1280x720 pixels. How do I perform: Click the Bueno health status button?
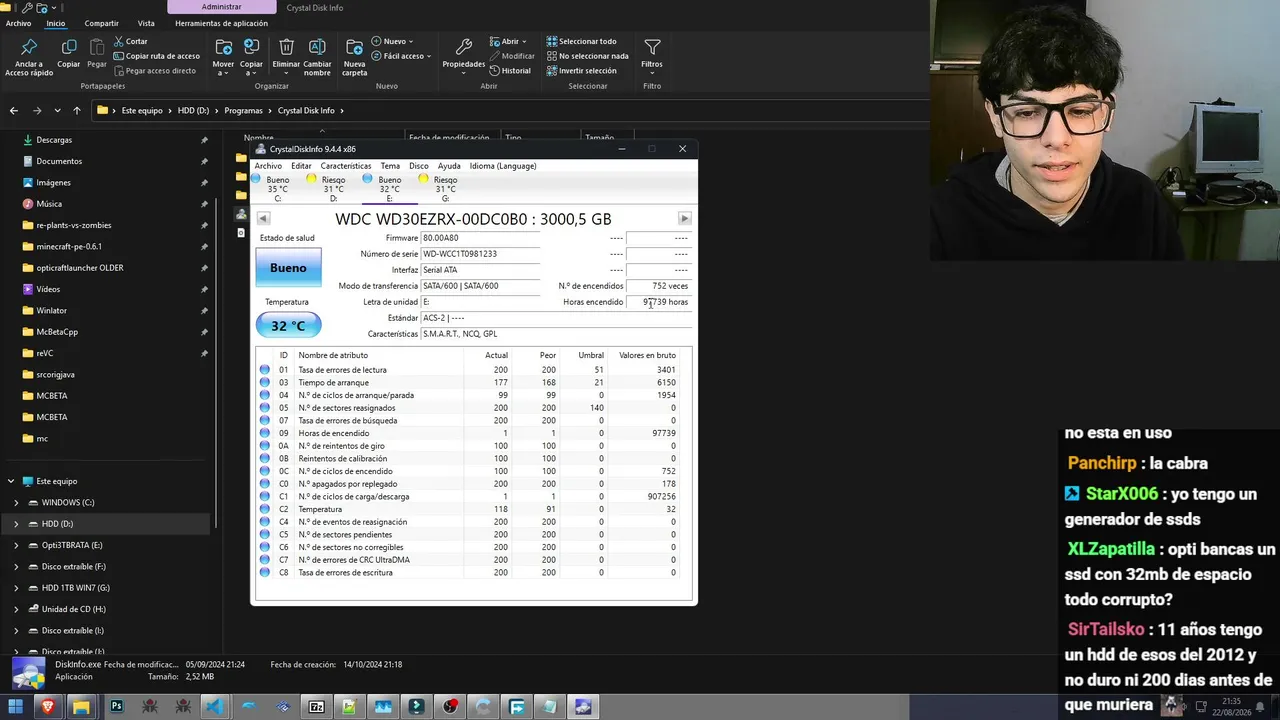click(x=288, y=268)
